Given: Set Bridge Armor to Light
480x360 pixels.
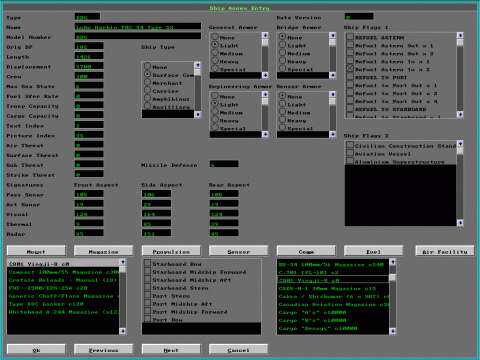Looking at the screenshot, I should pos(292,45).
